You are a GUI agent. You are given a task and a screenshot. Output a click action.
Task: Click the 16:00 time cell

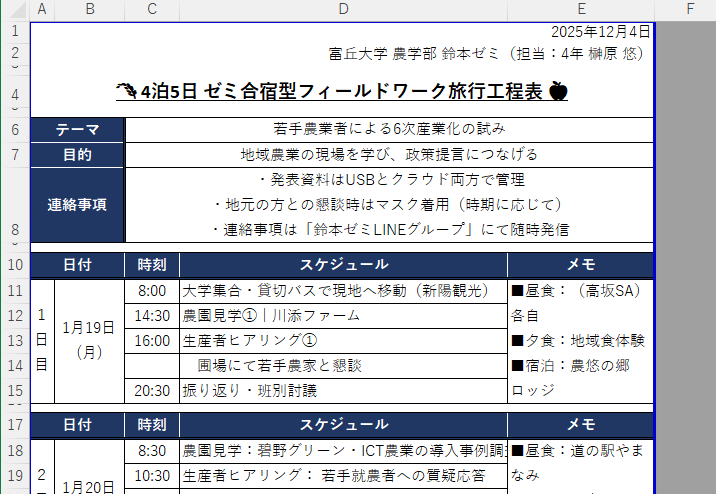[x=152, y=341]
